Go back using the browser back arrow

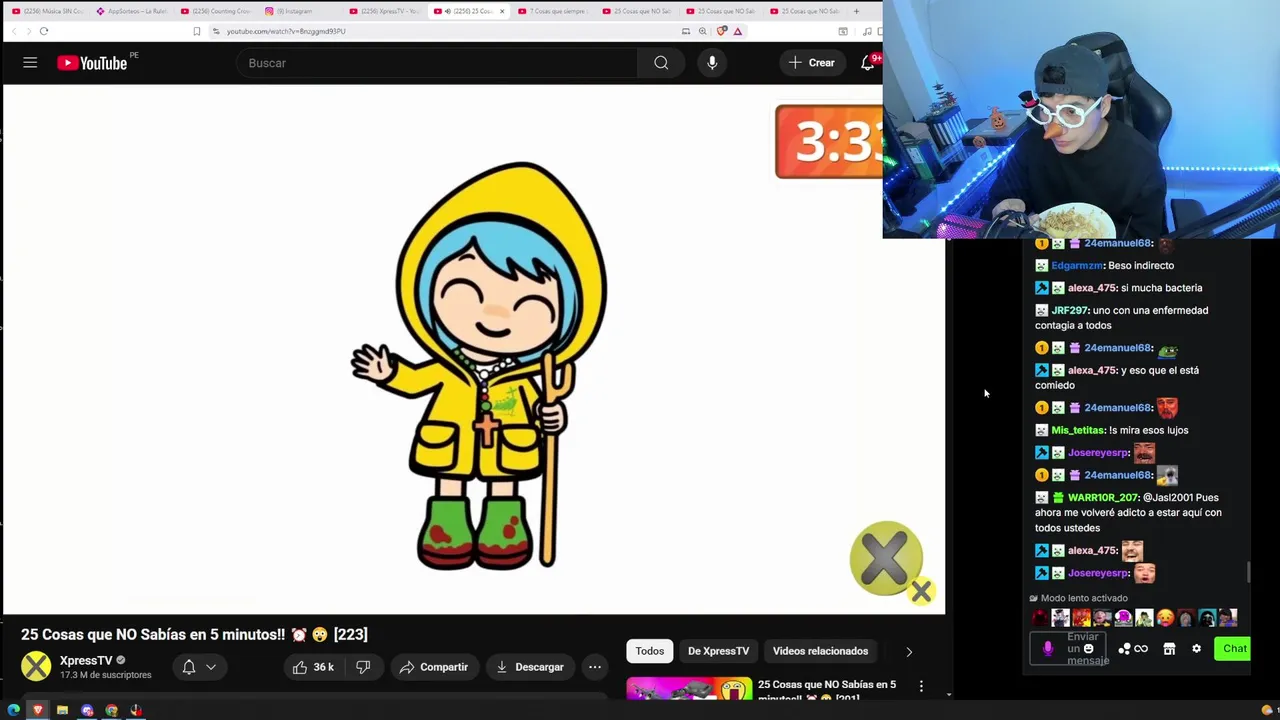click(14, 31)
